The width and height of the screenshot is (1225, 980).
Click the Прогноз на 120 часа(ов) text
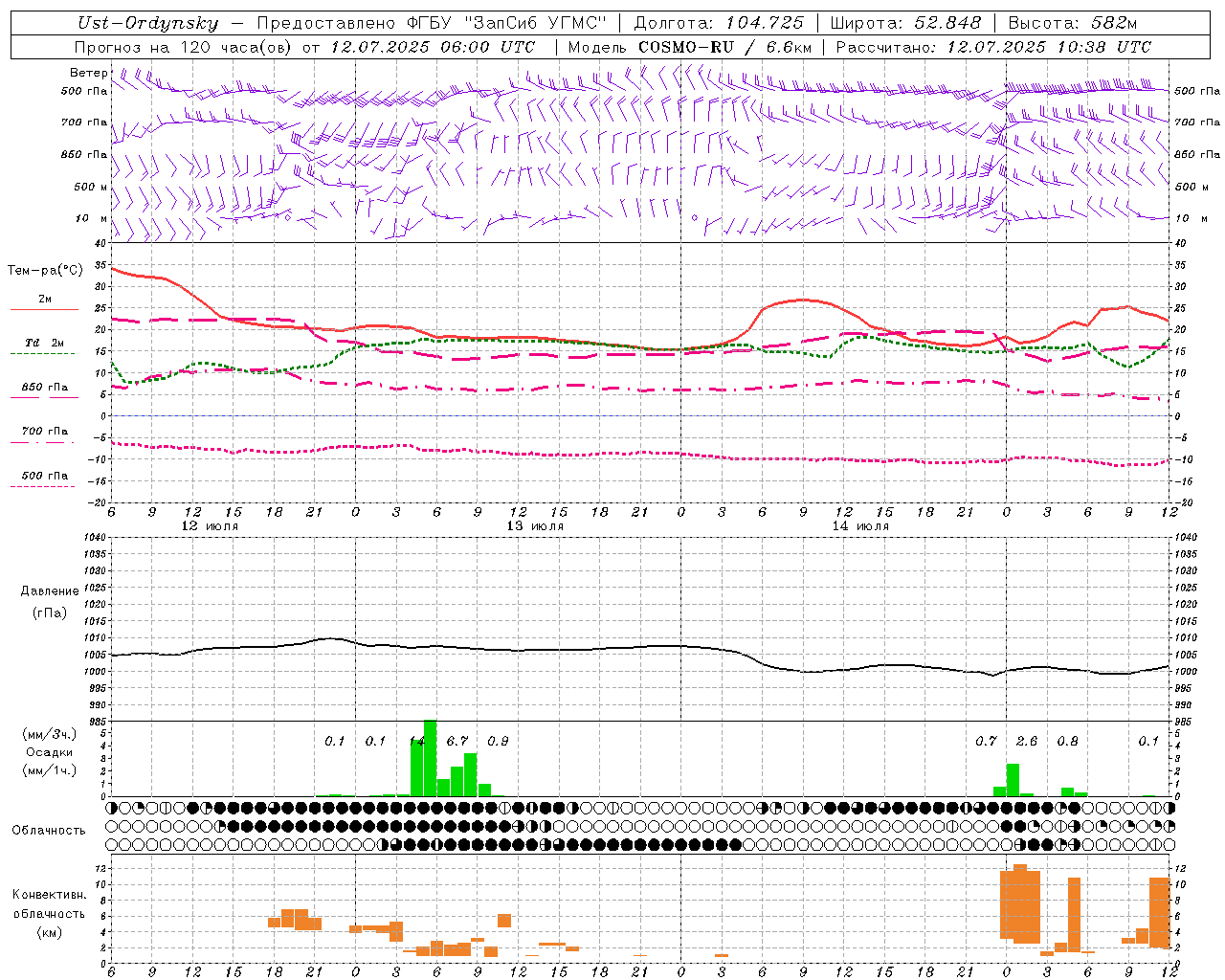[x=185, y=46]
